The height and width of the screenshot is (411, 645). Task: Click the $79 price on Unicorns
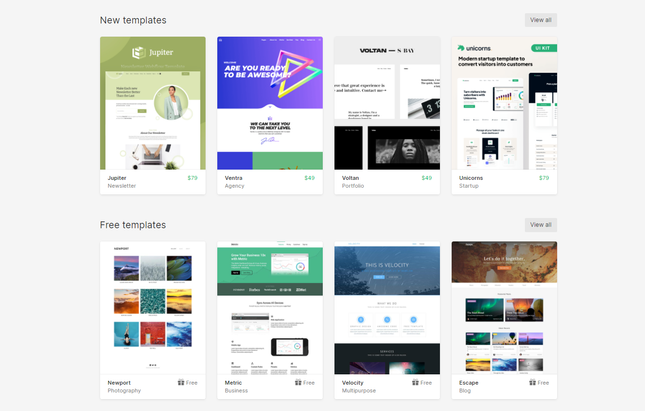pyautogui.click(x=544, y=178)
